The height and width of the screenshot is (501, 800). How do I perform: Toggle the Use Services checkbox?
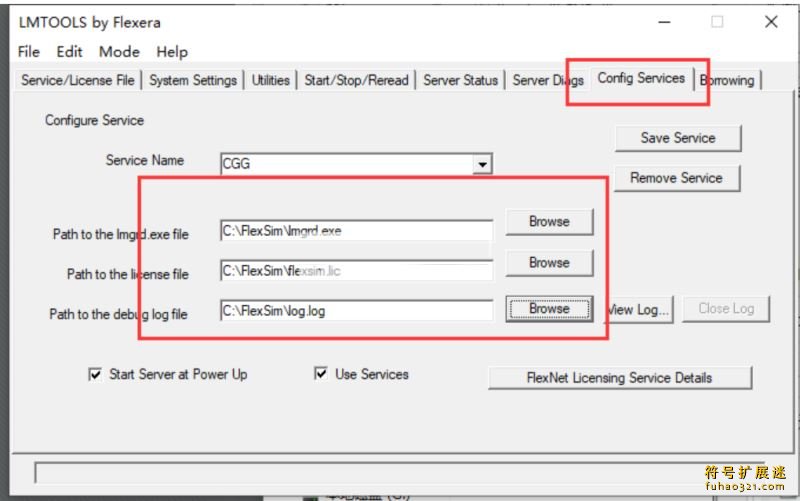point(321,374)
